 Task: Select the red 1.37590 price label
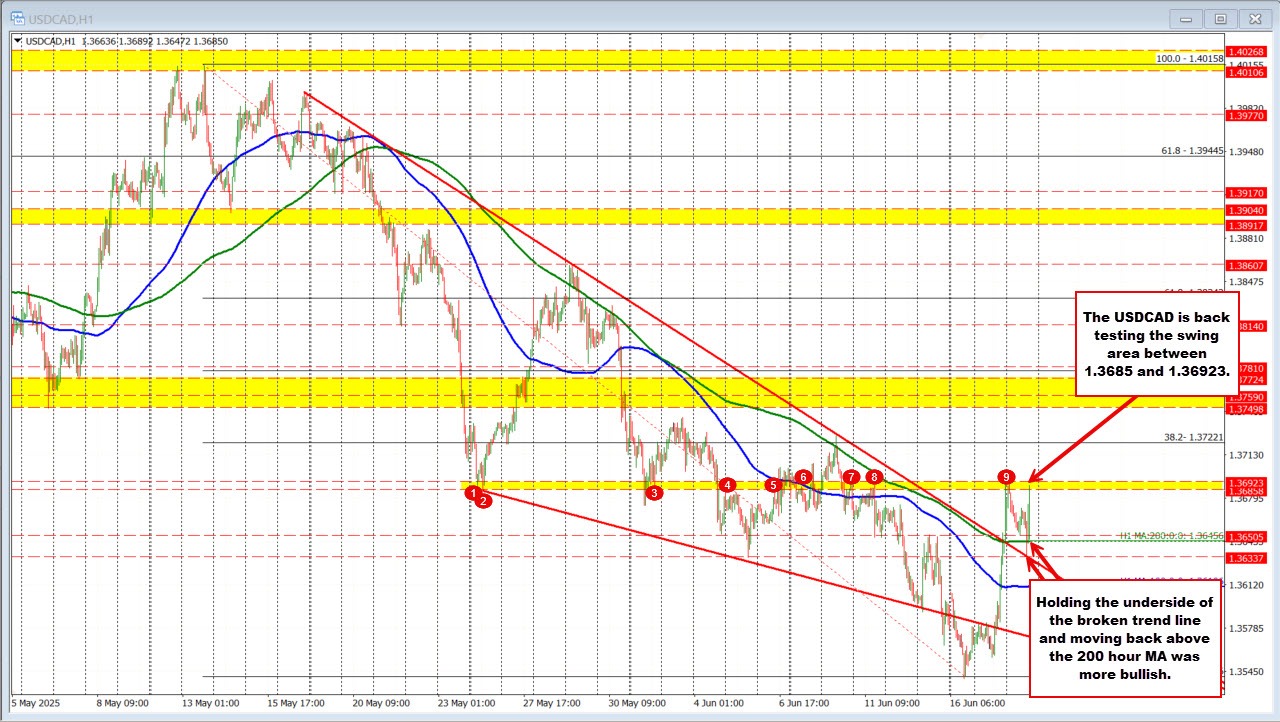(1246, 397)
